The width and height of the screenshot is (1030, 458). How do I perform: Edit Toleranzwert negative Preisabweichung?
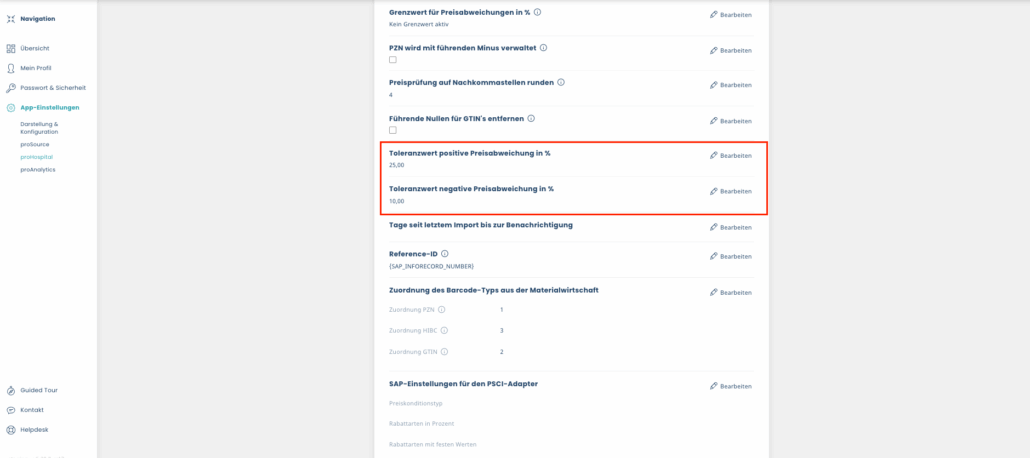tap(730, 191)
